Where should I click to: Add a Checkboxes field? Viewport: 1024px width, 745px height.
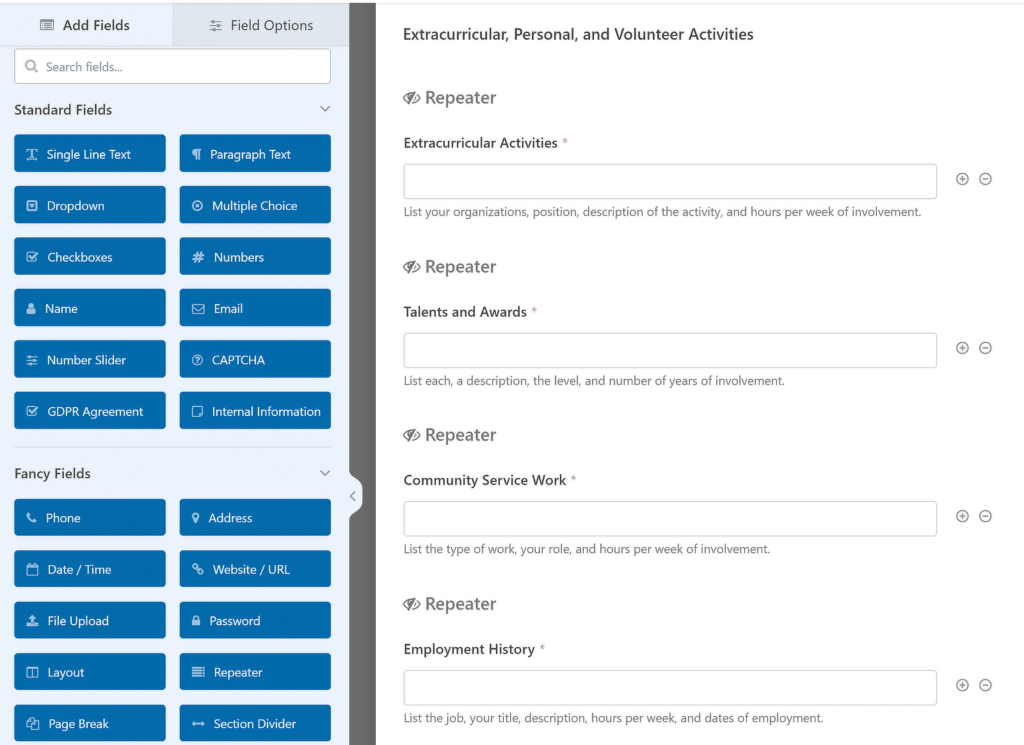(x=89, y=256)
